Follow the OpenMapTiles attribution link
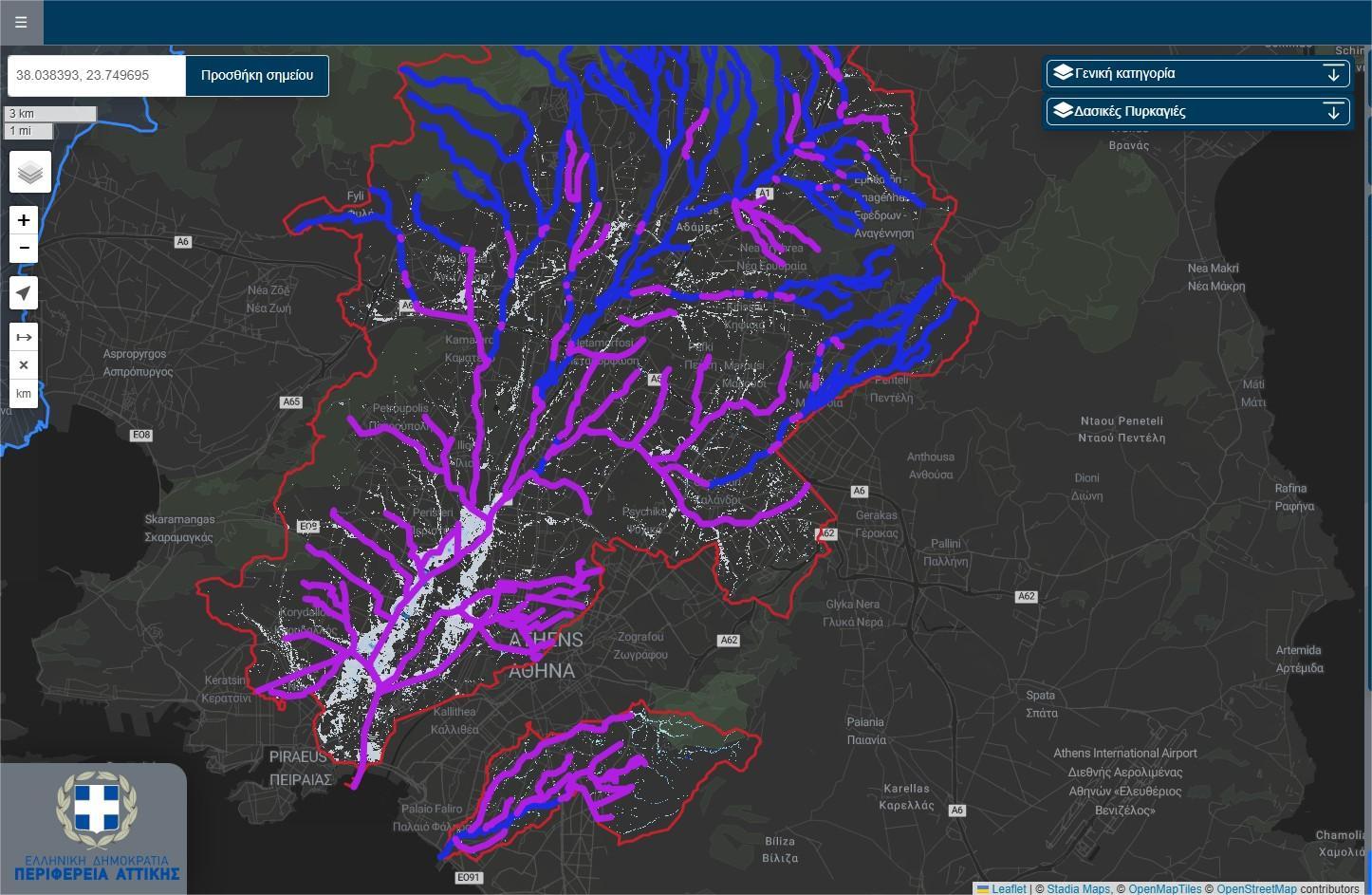 (x=1164, y=889)
